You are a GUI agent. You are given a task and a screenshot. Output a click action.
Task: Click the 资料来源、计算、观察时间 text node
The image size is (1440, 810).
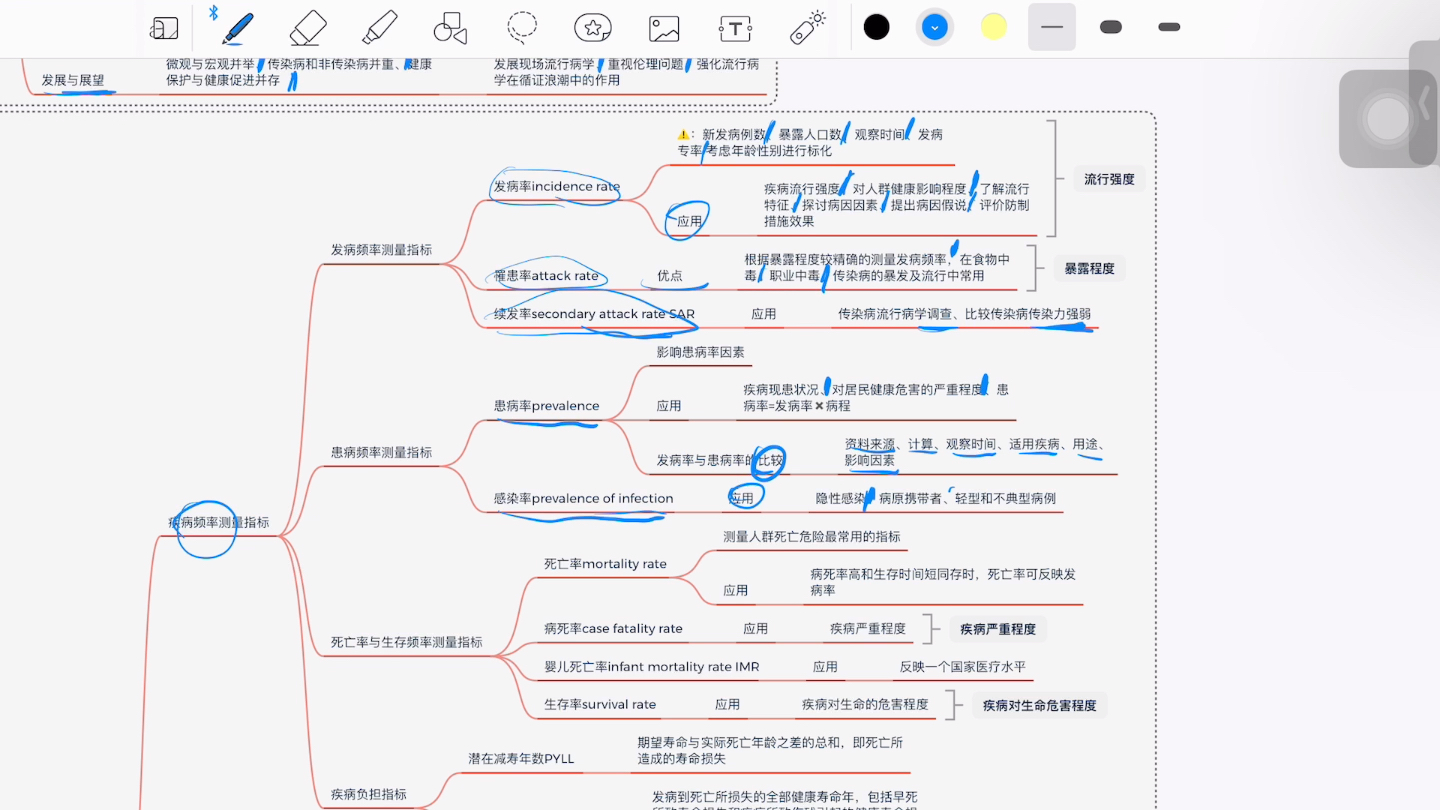point(974,453)
